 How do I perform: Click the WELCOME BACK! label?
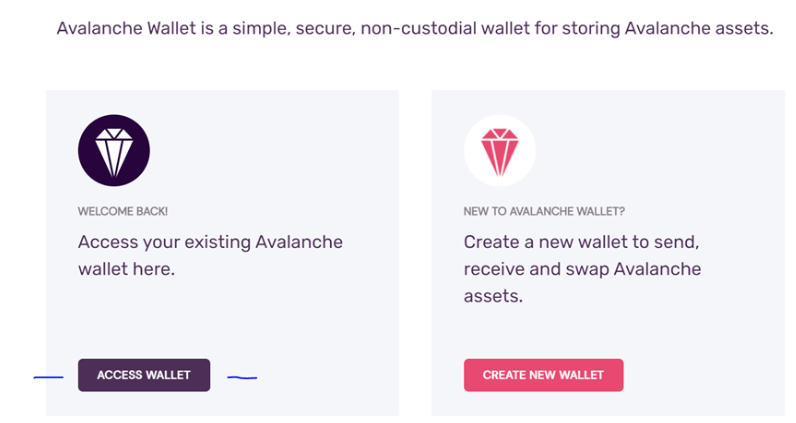coord(123,211)
